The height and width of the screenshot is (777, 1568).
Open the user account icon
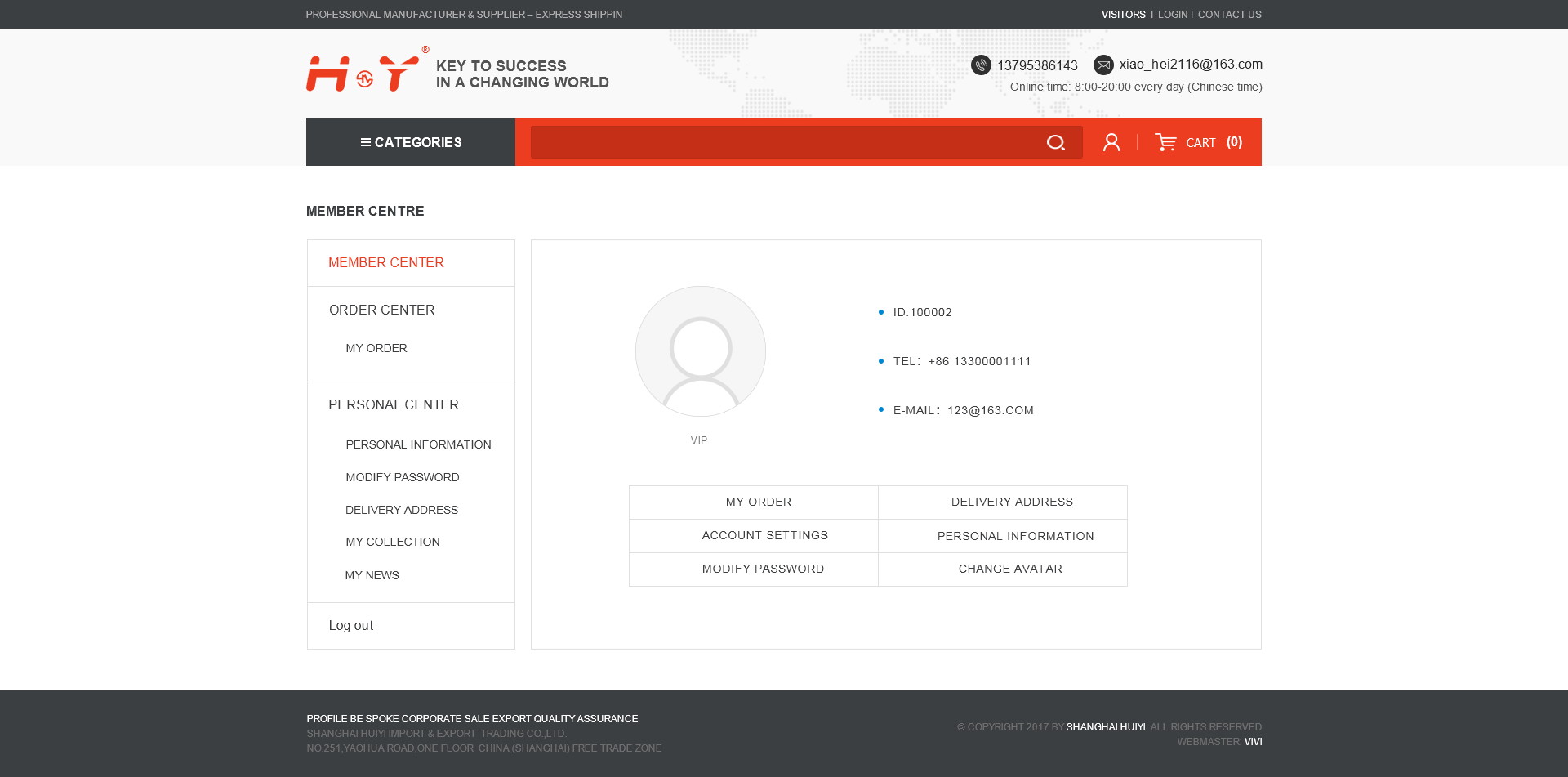click(1111, 142)
